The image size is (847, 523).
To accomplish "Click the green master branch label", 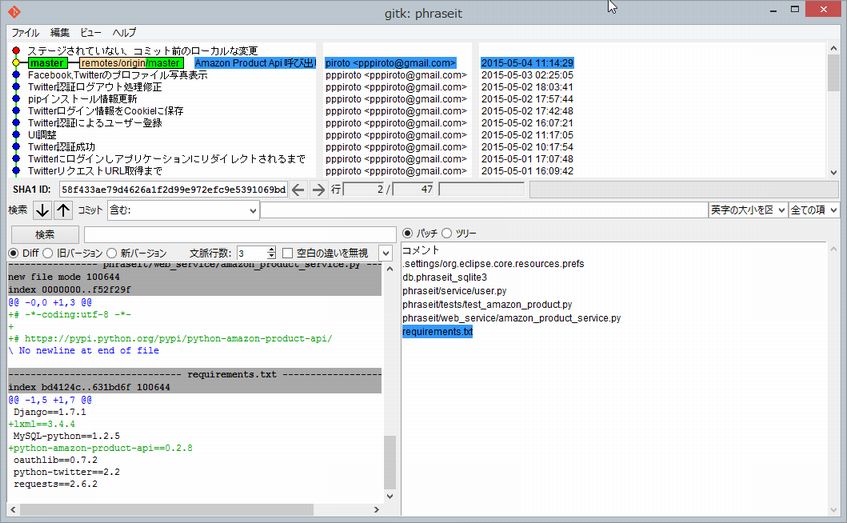I will point(47,63).
